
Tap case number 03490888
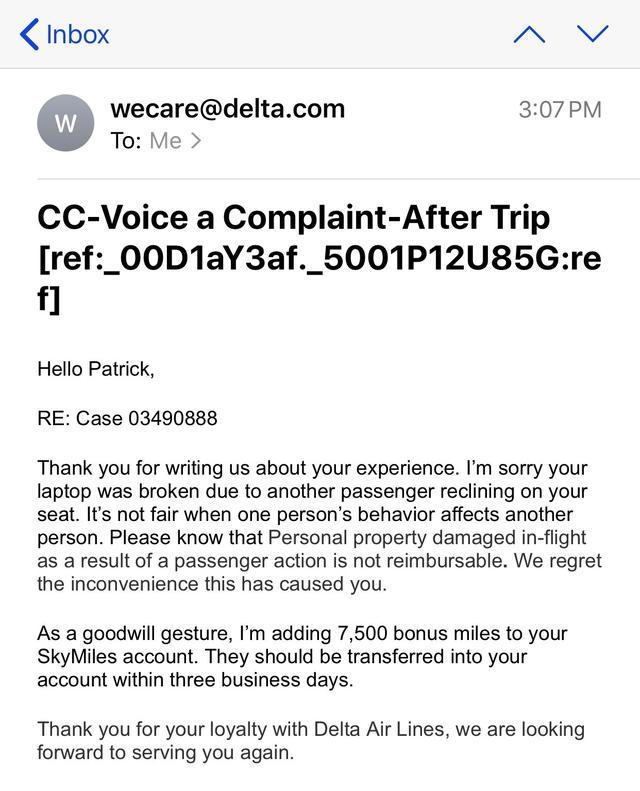(x=172, y=418)
